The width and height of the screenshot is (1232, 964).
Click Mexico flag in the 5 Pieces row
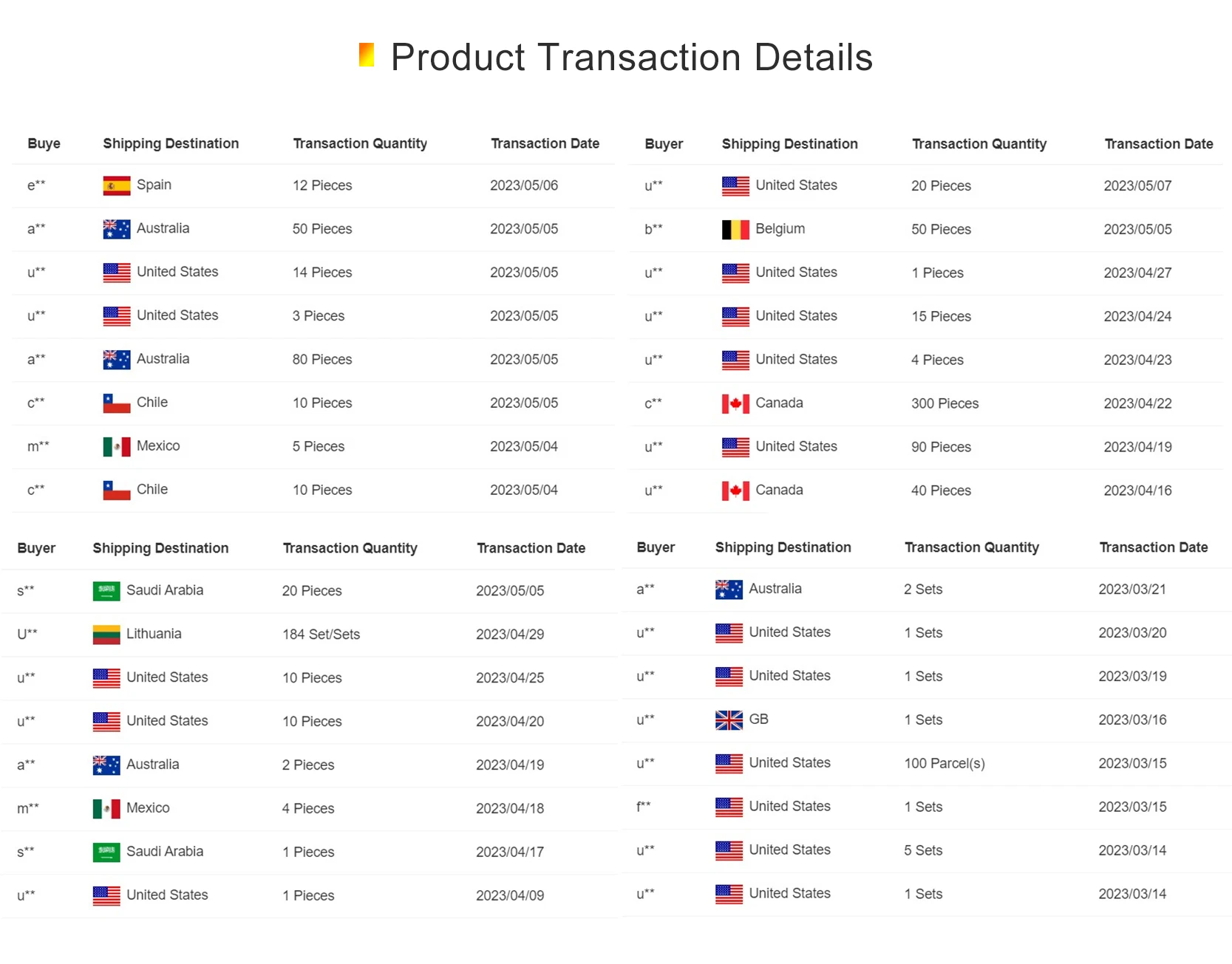[x=117, y=447]
